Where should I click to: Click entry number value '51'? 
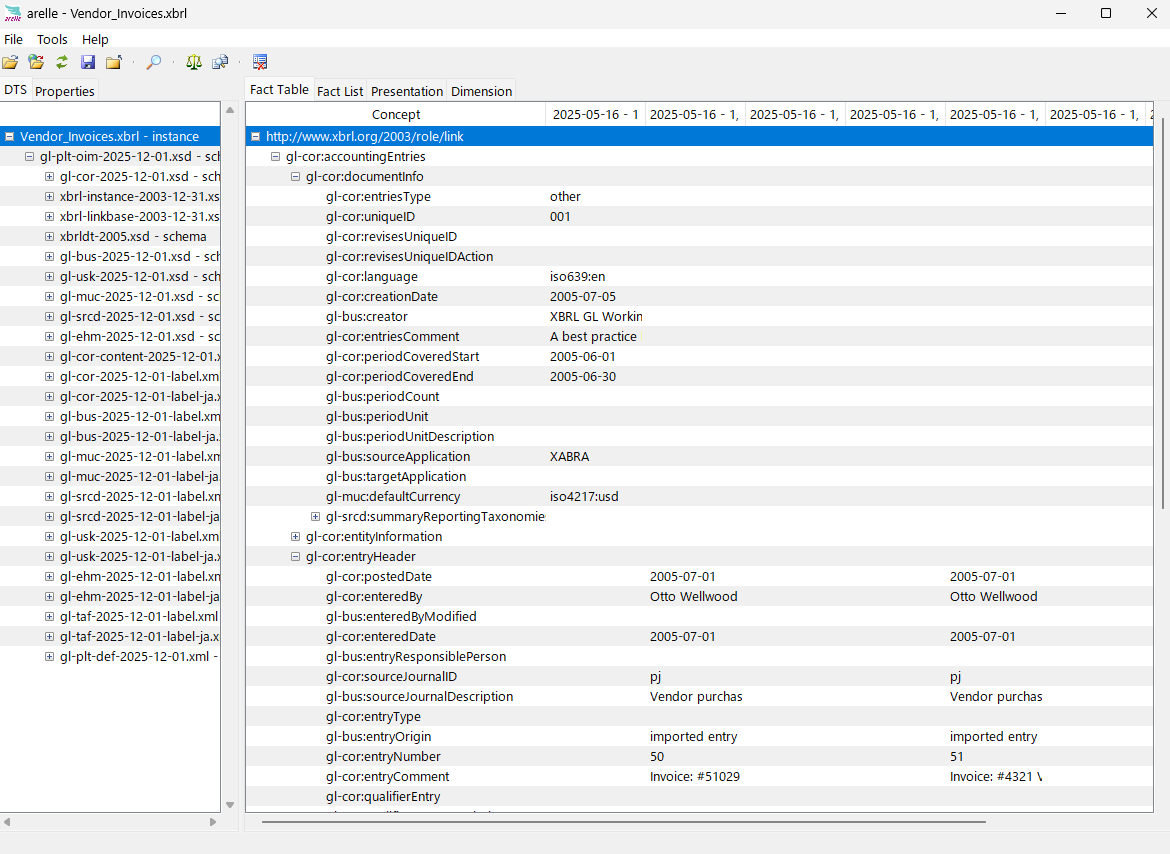(957, 756)
